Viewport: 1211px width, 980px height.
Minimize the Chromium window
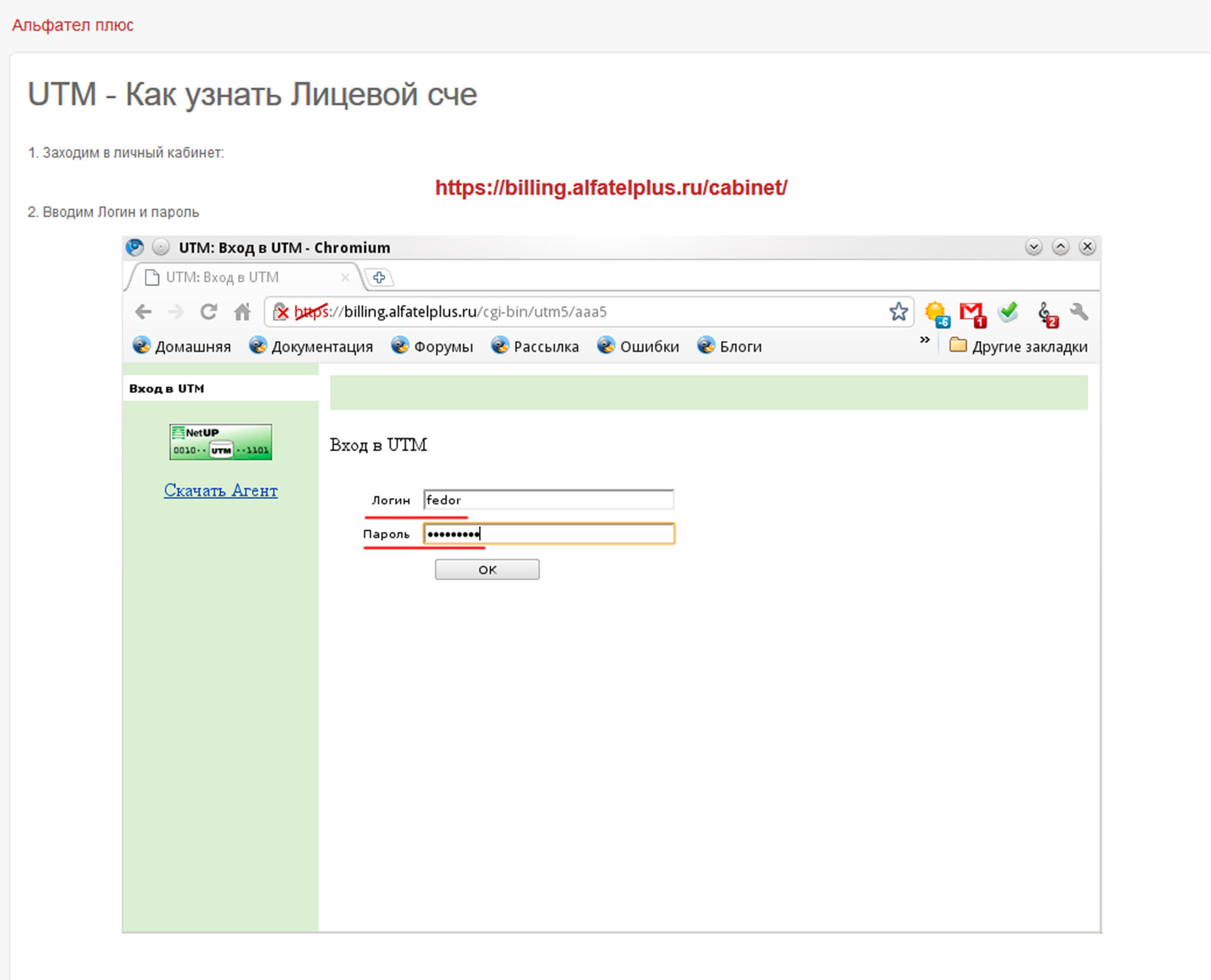pyautogui.click(x=1034, y=247)
